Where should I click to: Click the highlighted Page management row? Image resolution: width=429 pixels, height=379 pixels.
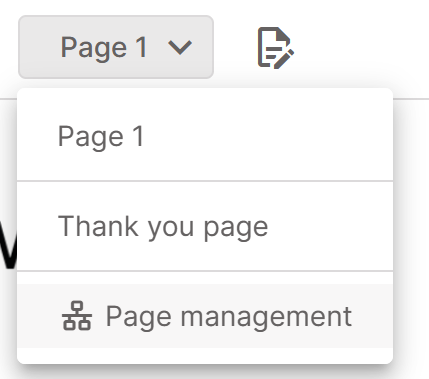click(205, 316)
